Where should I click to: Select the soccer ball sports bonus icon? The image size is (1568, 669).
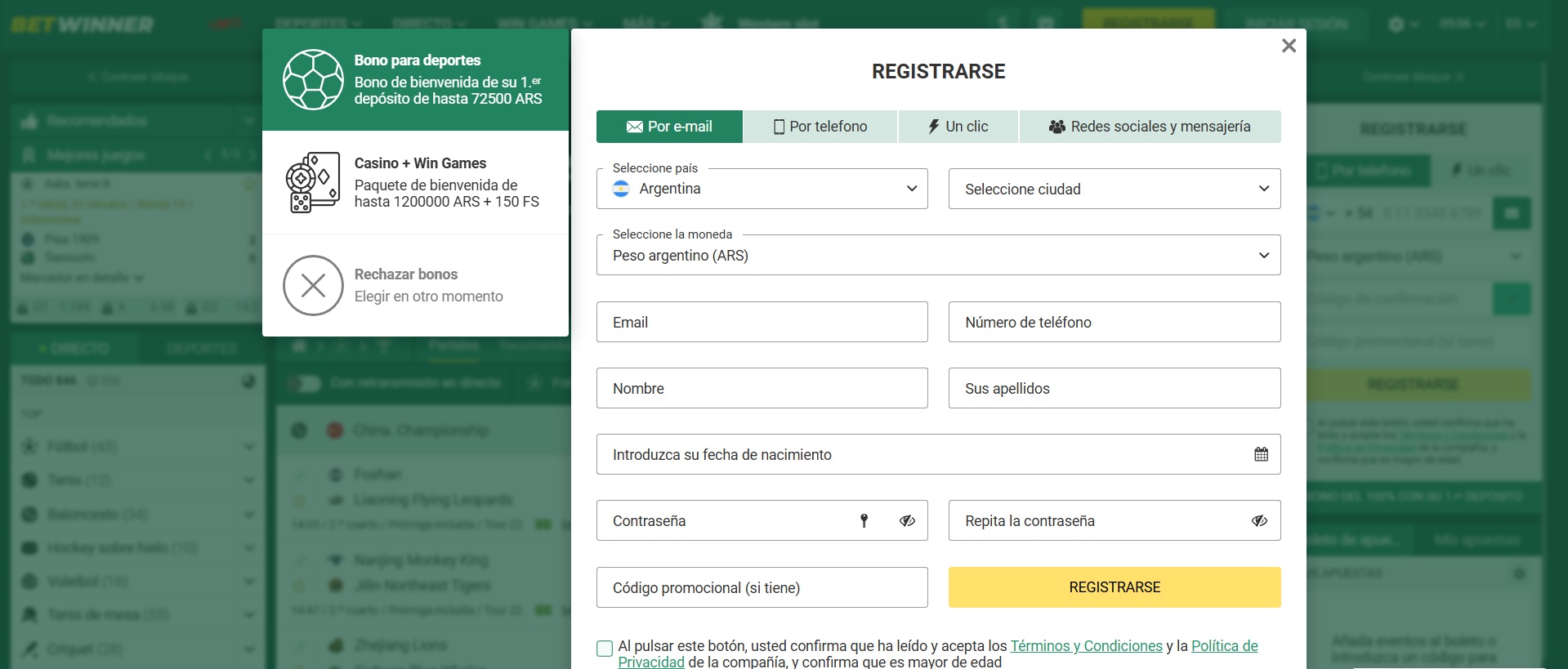tap(313, 80)
